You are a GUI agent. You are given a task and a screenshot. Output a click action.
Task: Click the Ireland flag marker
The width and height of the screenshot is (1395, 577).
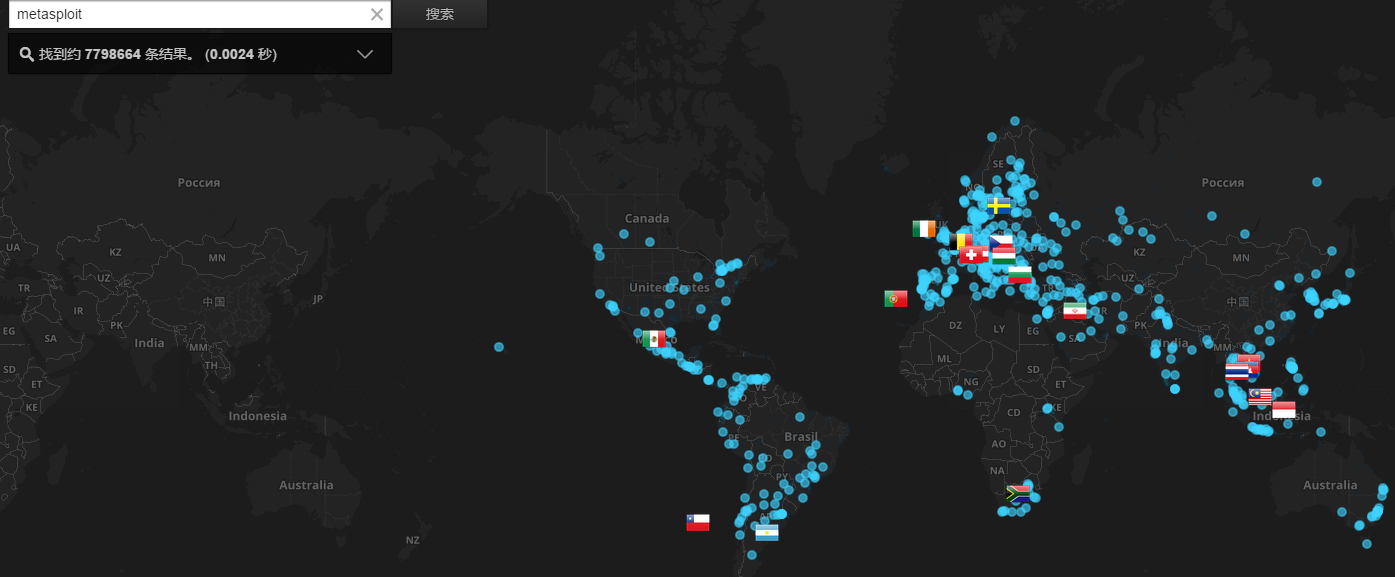[924, 229]
